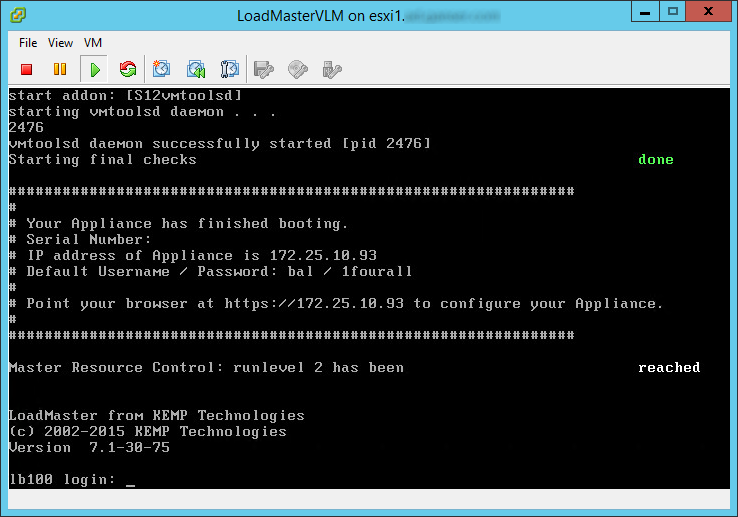
Task: Click '(c) 2002-2015 KEMP Technologies' text
Action: pos(148,431)
